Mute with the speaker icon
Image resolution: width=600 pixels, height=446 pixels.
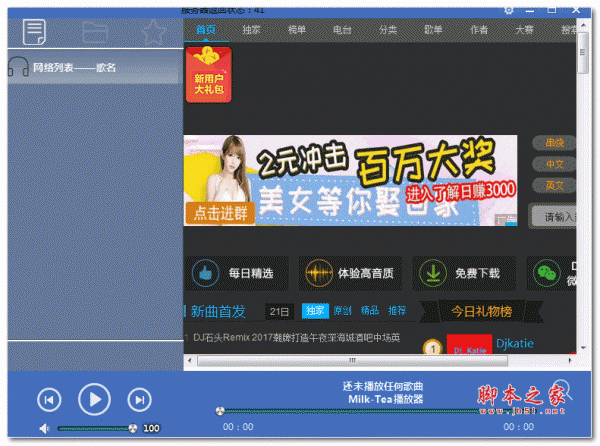pos(44,428)
